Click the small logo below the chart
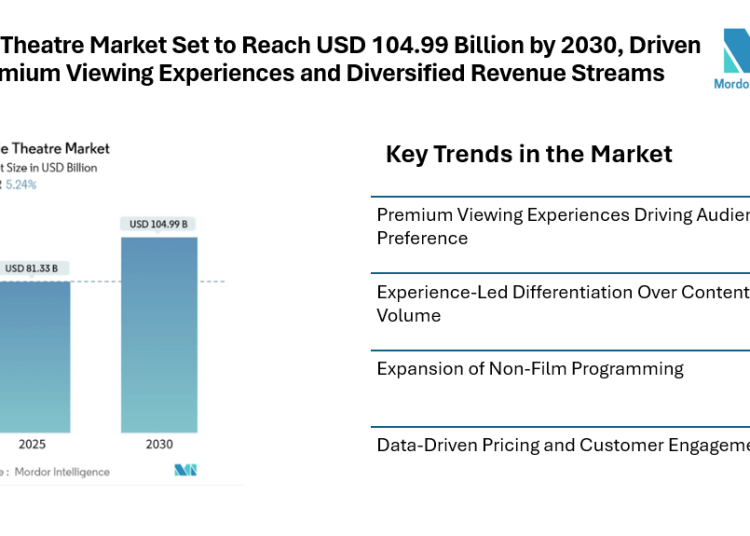Viewport: 750px width, 536px height. [x=186, y=470]
